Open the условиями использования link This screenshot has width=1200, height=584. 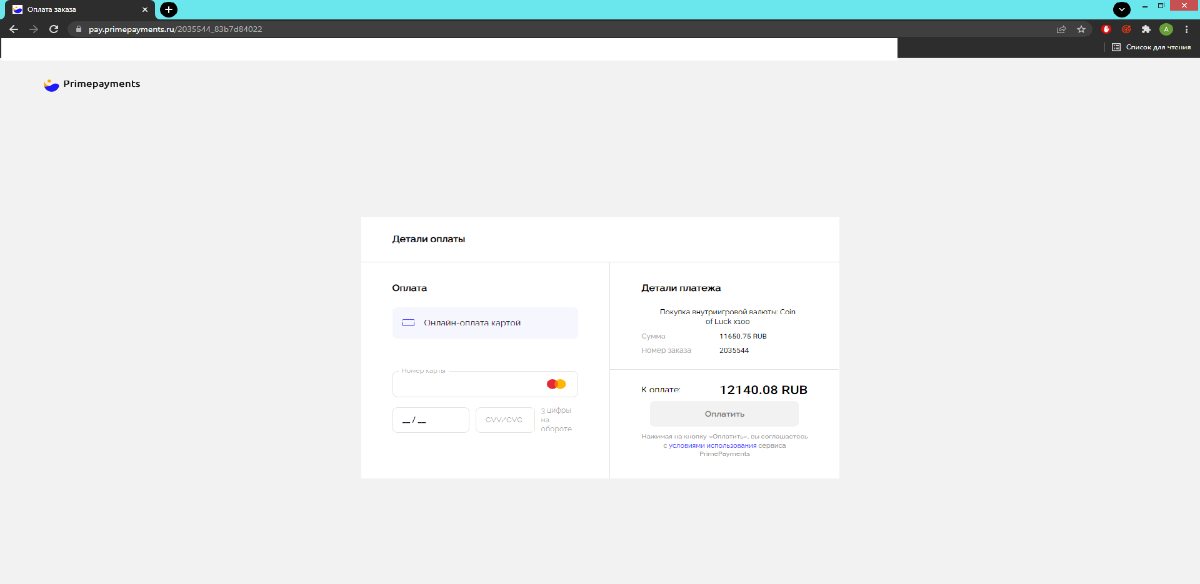pyautogui.click(x=726, y=445)
